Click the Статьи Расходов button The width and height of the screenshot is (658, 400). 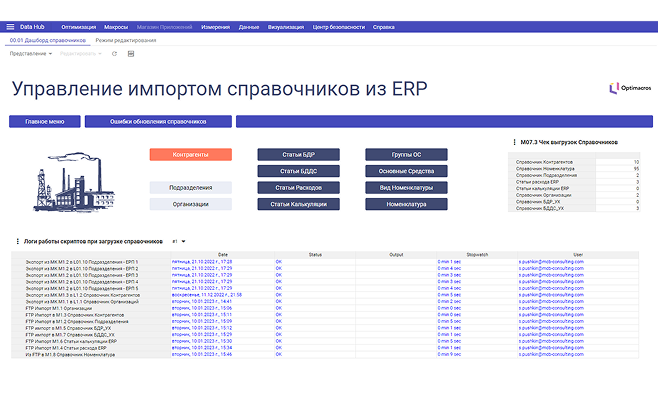point(298,188)
